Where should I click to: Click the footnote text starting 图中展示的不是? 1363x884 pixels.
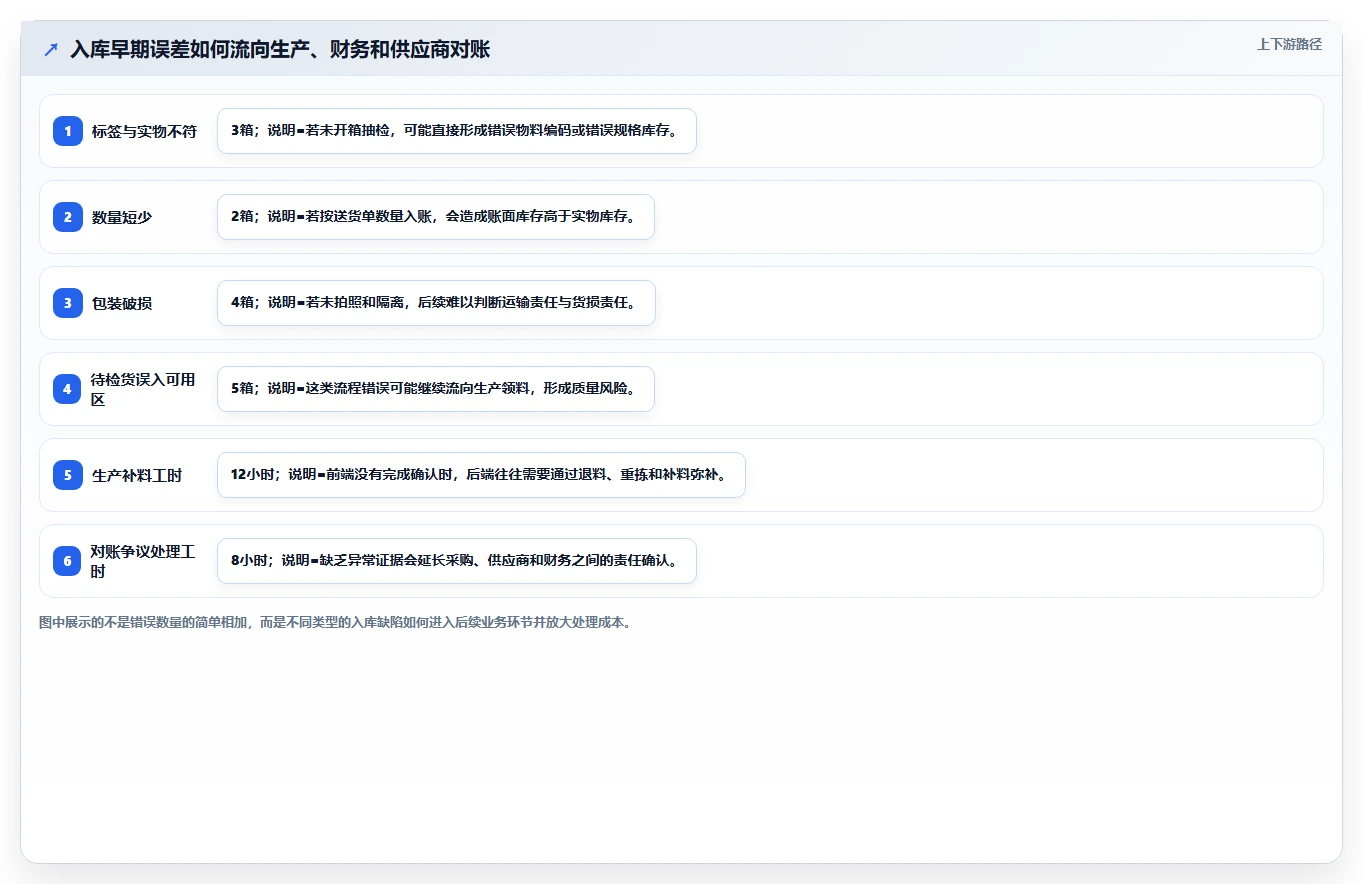pos(335,622)
